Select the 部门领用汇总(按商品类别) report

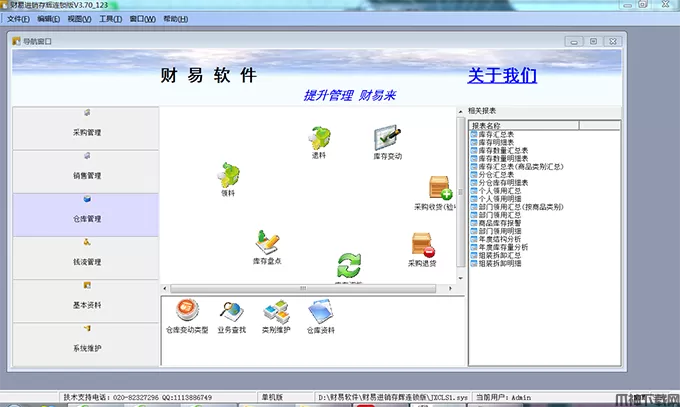pos(517,207)
